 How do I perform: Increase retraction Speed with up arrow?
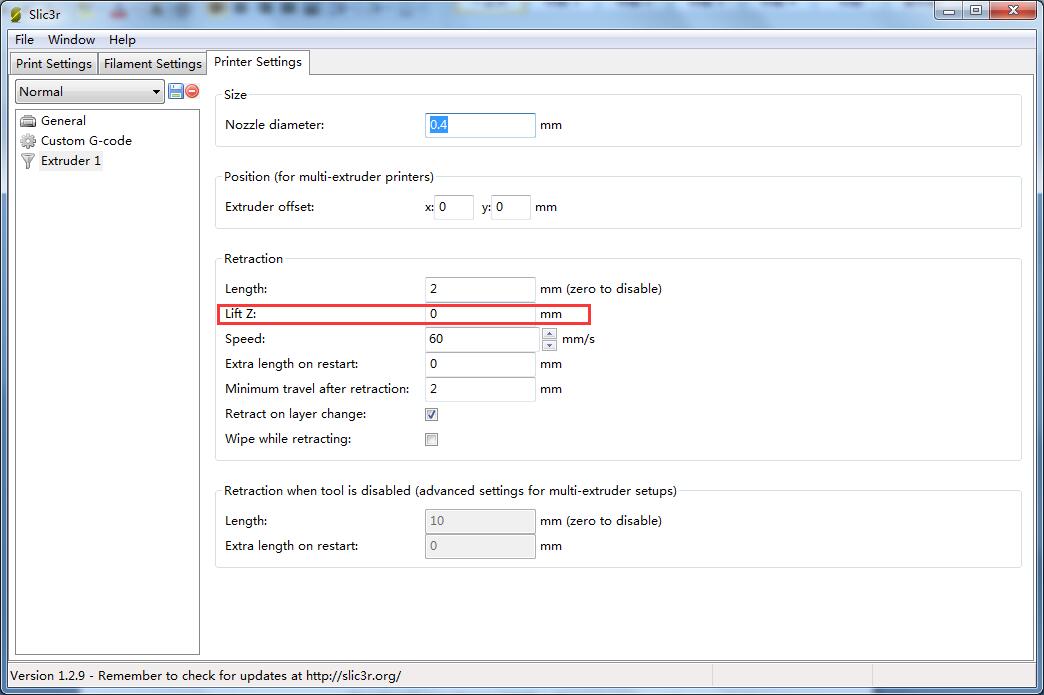coord(549,334)
